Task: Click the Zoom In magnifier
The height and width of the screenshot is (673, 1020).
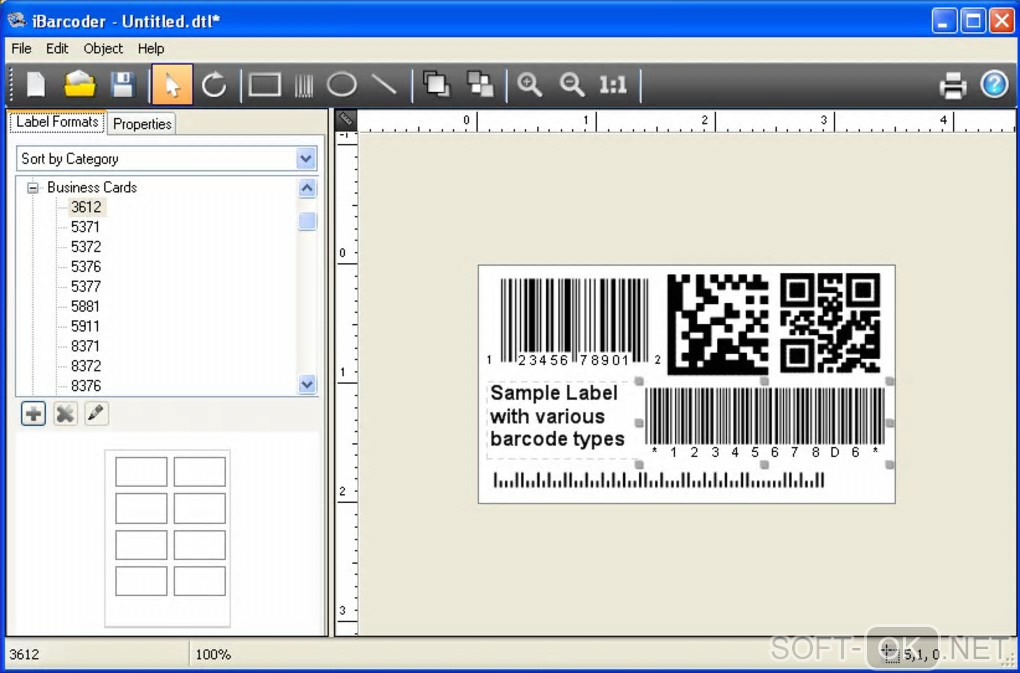Action: pyautogui.click(x=529, y=85)
